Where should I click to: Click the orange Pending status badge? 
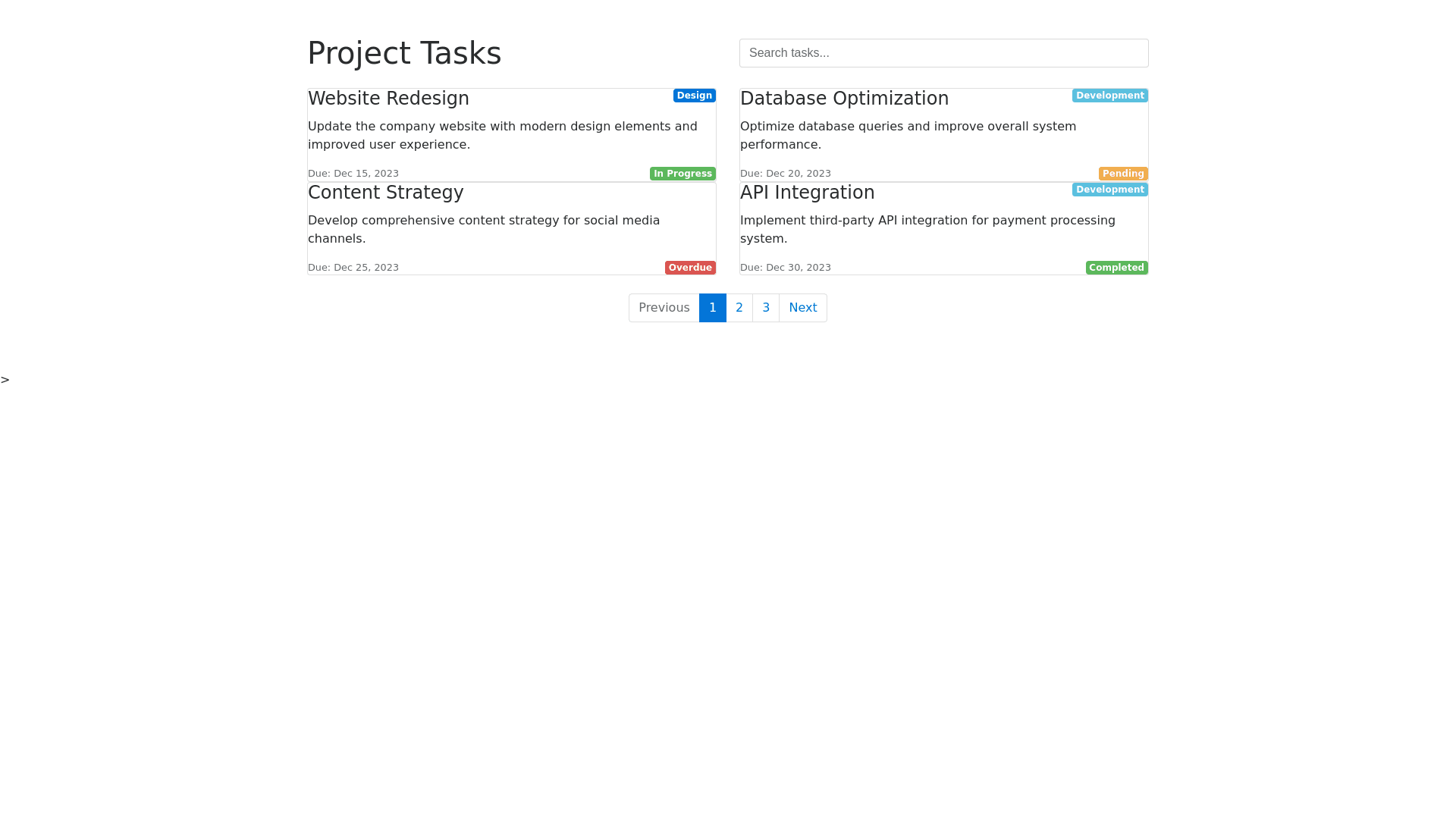[x=1123, y=174]
